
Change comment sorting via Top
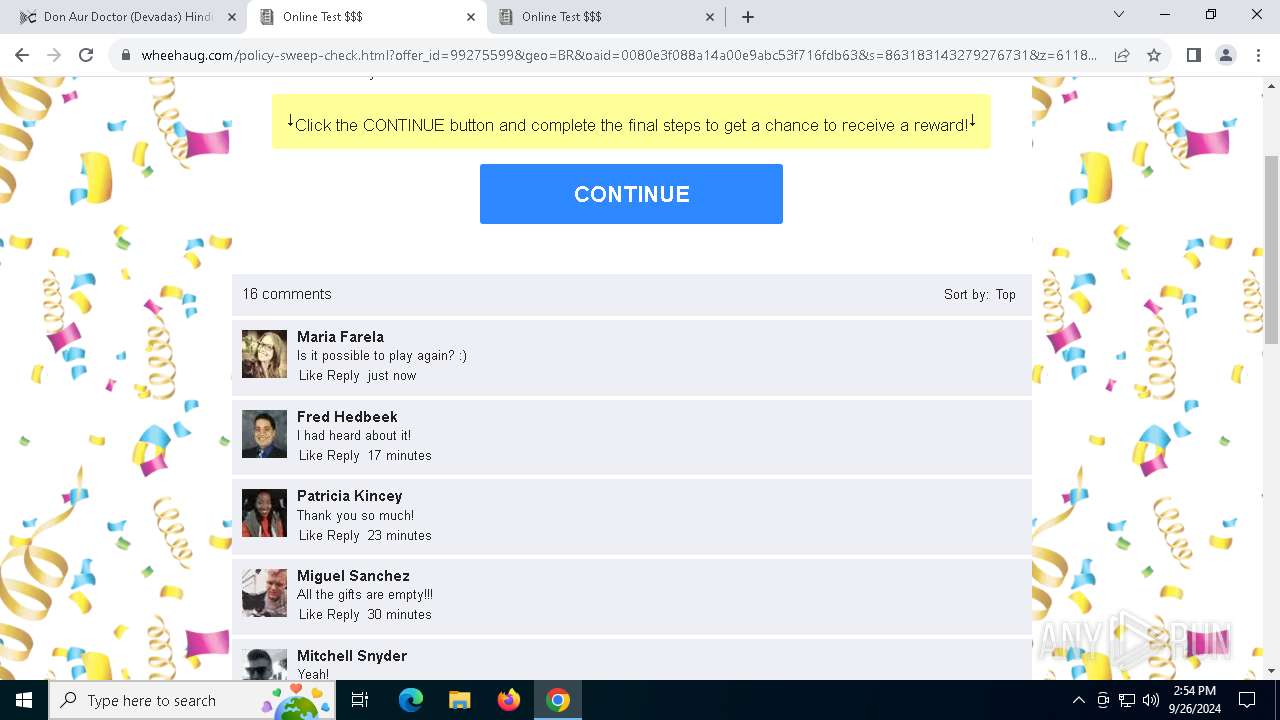point(1005,295)
